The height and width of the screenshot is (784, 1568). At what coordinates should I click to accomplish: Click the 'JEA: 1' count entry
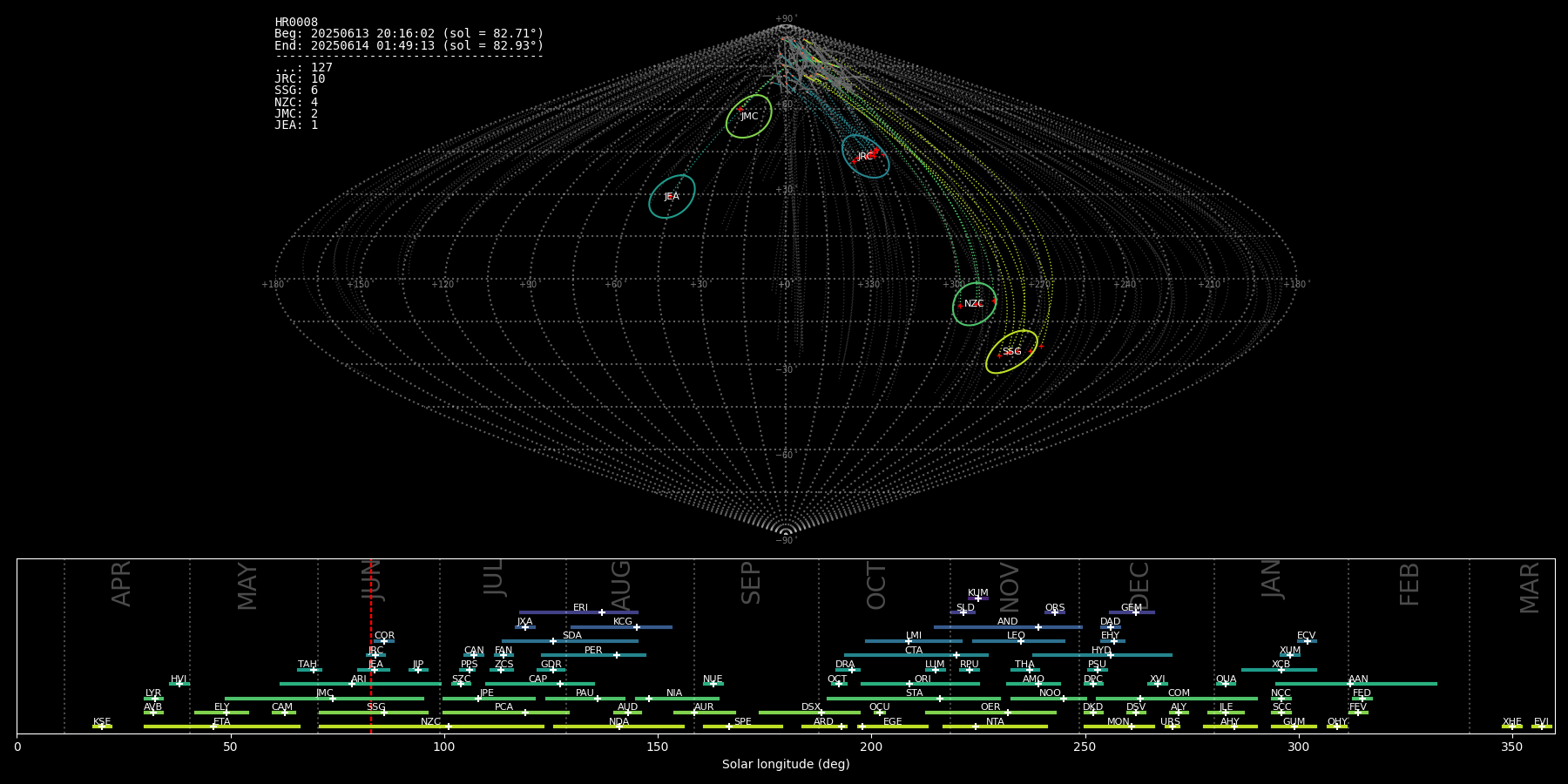click(x=296, y=125)
